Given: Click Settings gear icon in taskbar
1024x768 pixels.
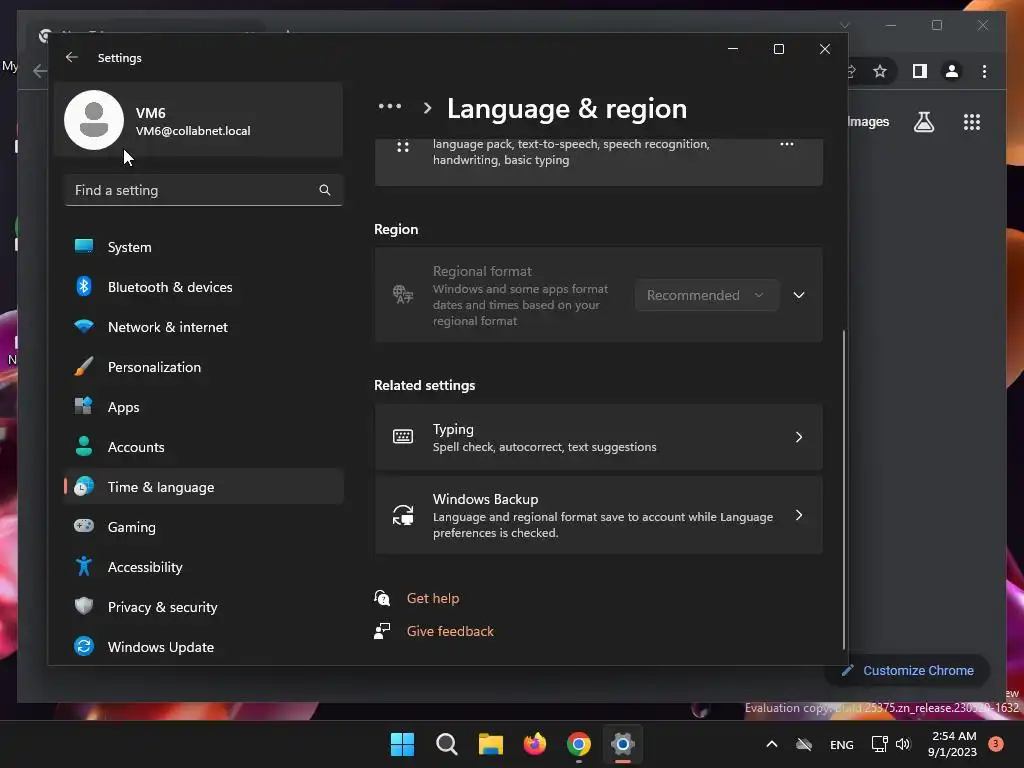Looking at the screenshot, I should point(622,744).
